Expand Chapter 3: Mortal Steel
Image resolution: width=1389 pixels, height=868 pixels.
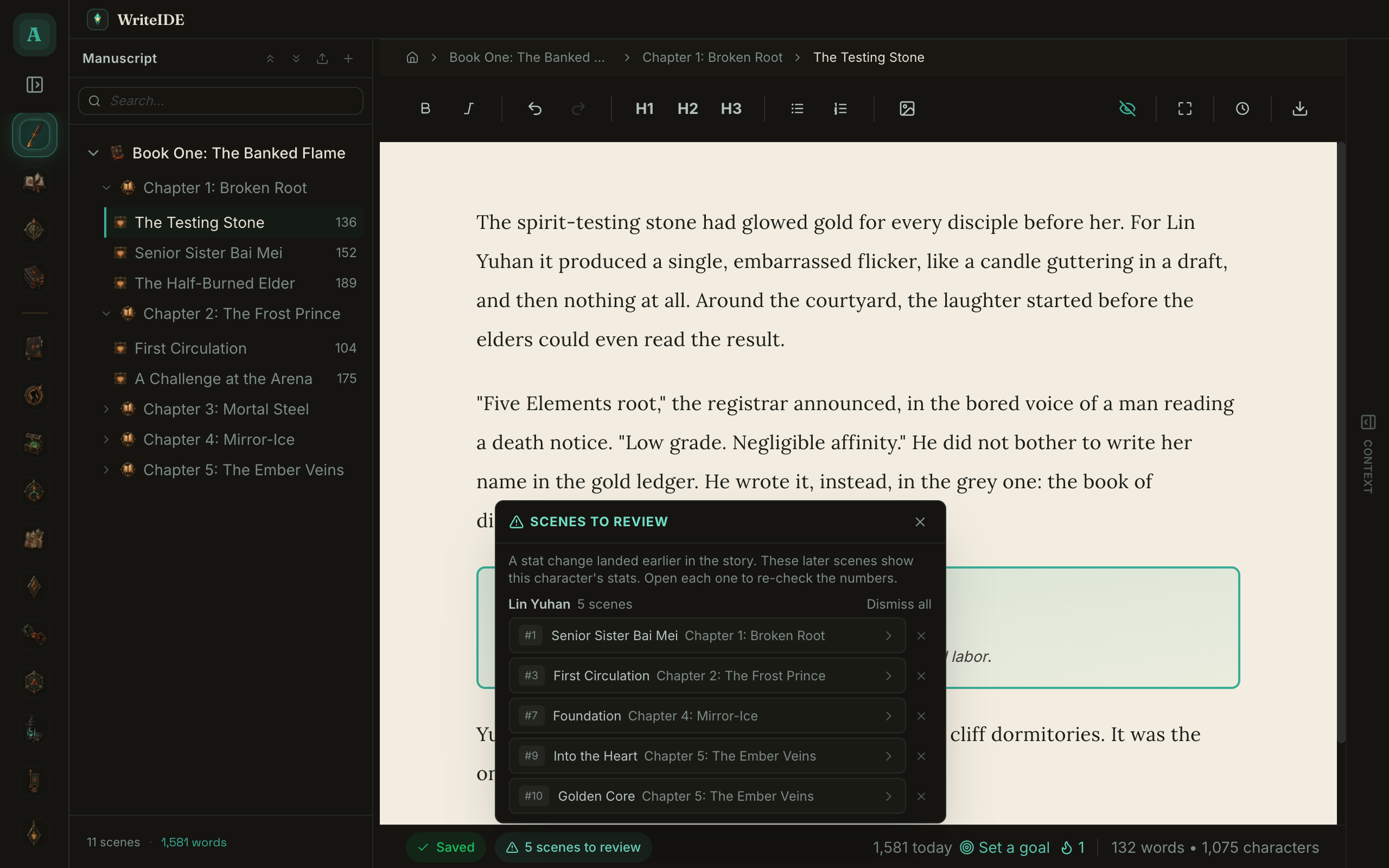(x=106, y=409)
